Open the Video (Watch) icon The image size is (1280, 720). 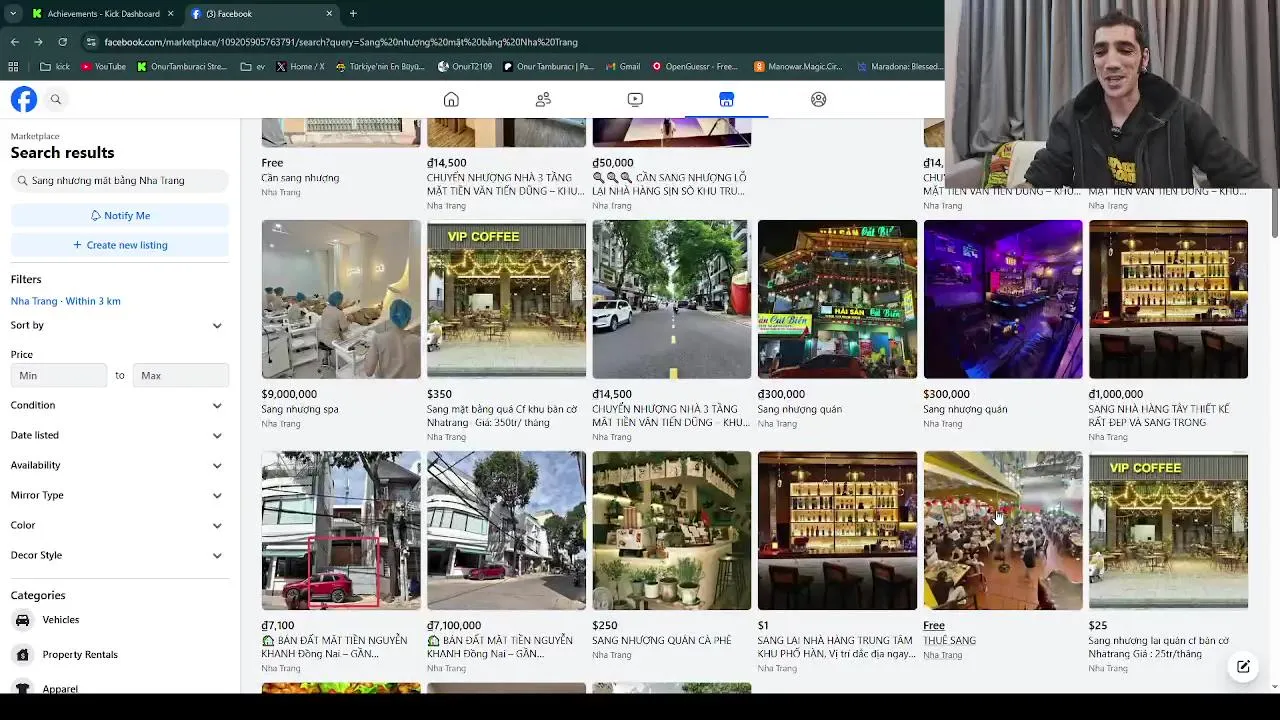tap(635, 99)
